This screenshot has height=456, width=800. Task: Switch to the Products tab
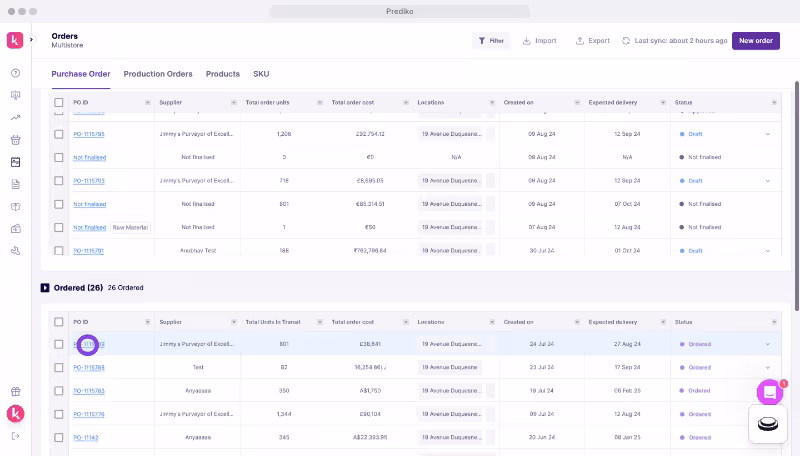tap(223, 74)
